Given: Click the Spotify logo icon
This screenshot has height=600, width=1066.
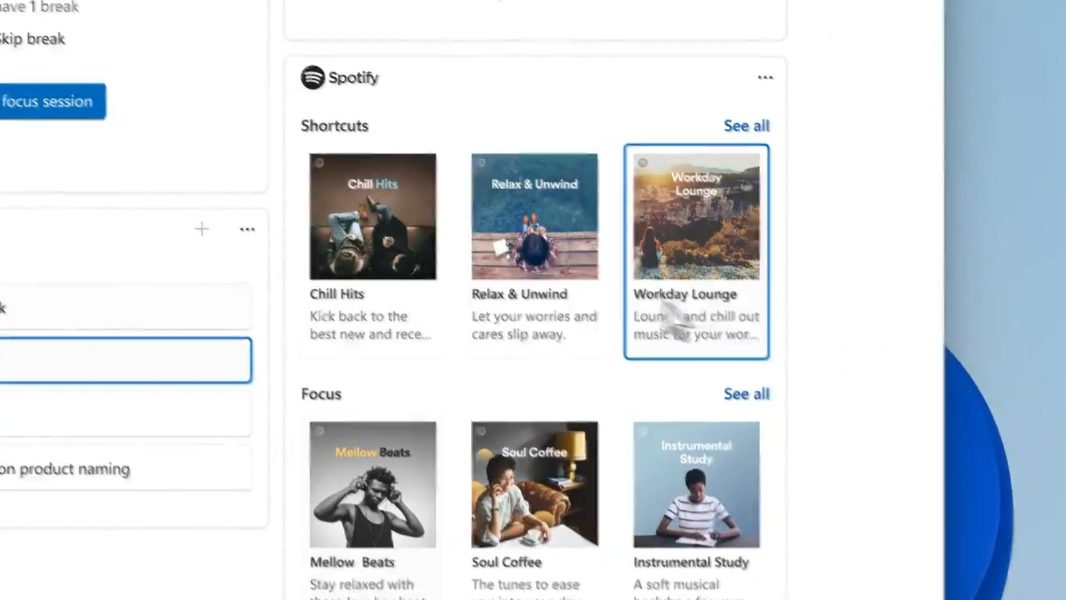Looking at the screenshot, I should [313, 78].
